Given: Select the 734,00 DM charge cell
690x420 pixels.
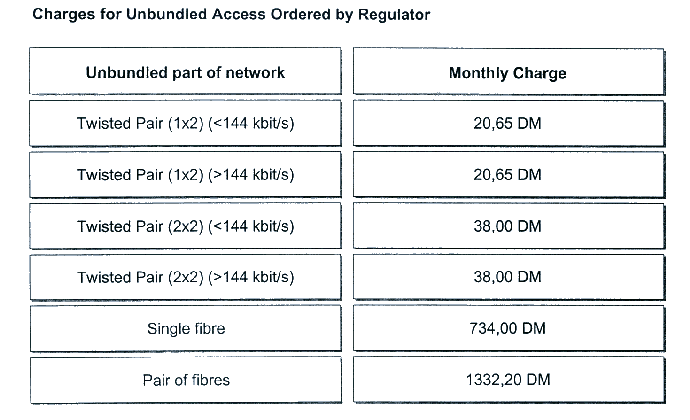Looking at the screenshot, I should point(509,328).
